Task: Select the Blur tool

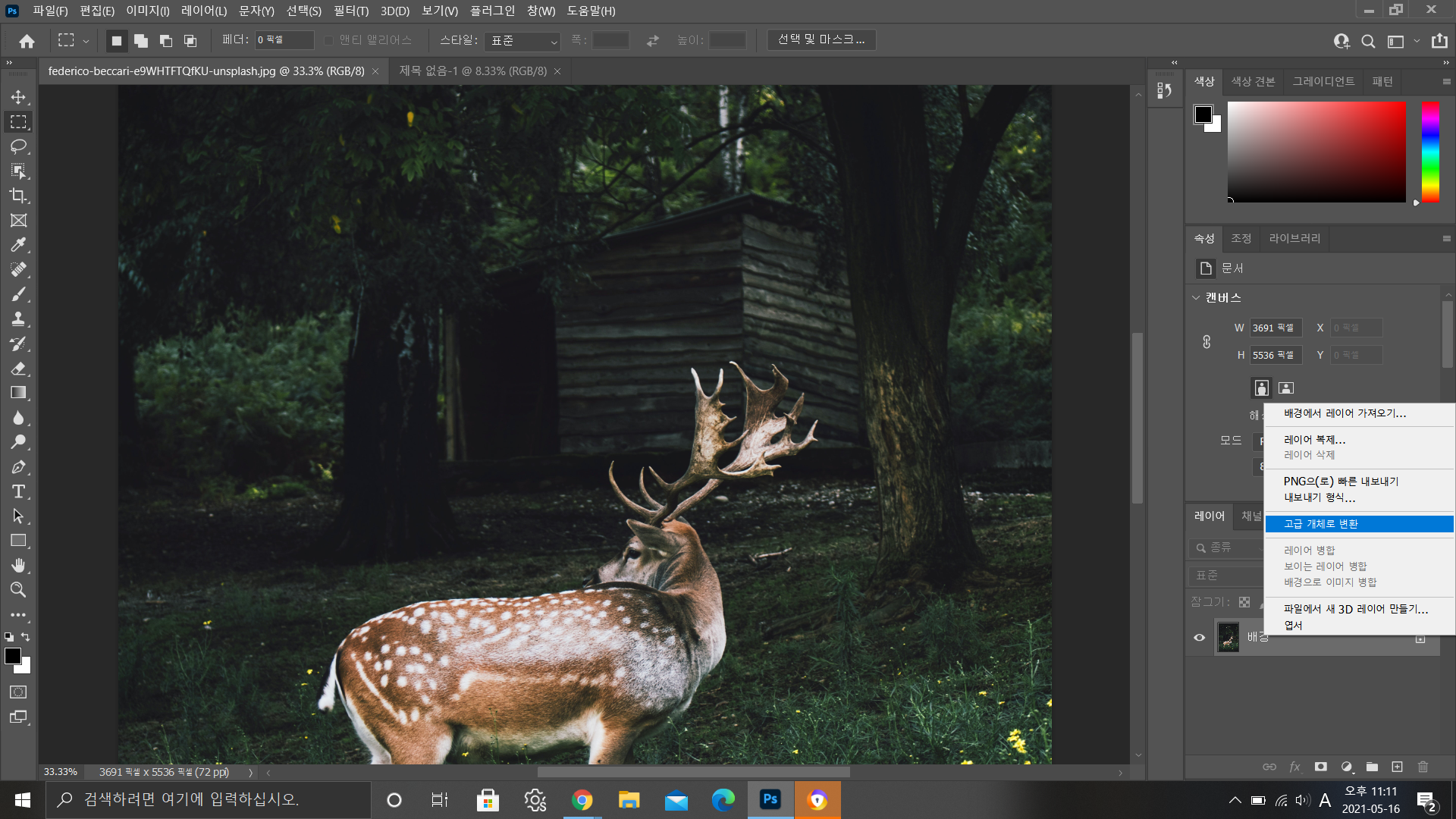Action: click(18, 418)
